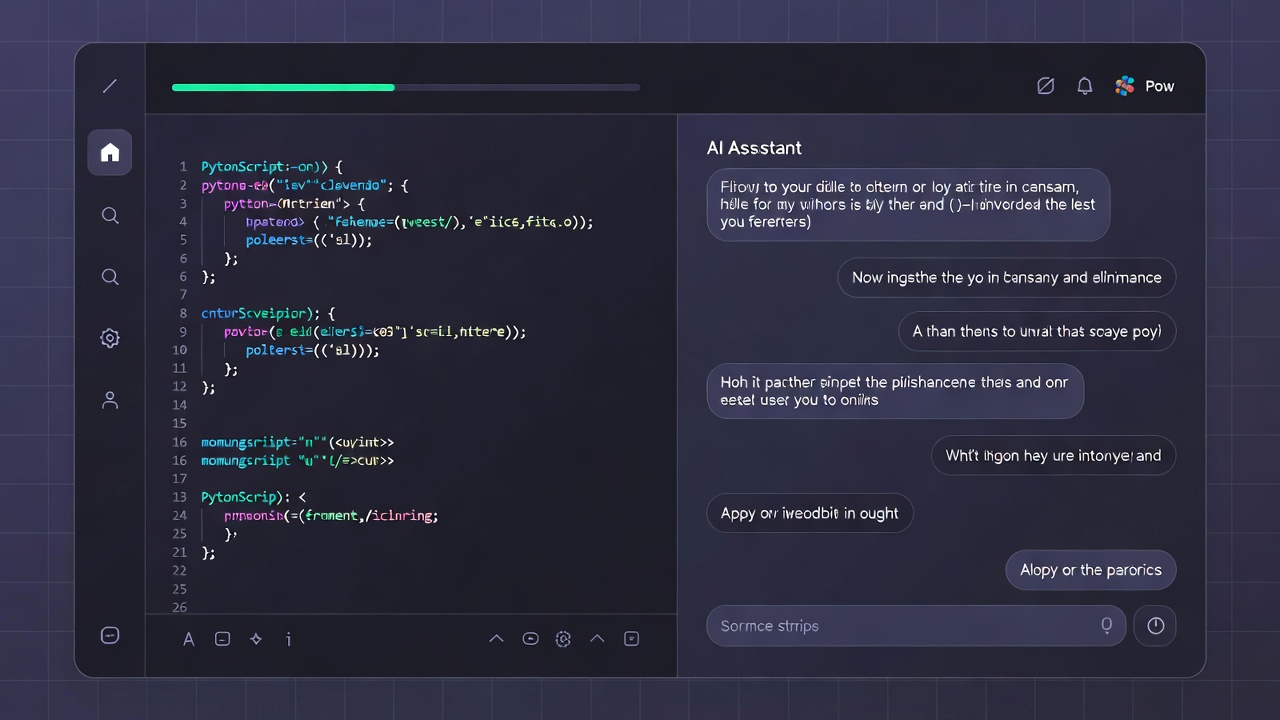
Task: Open the voice input microphone in the chat field
Action: click(1107, 625)
